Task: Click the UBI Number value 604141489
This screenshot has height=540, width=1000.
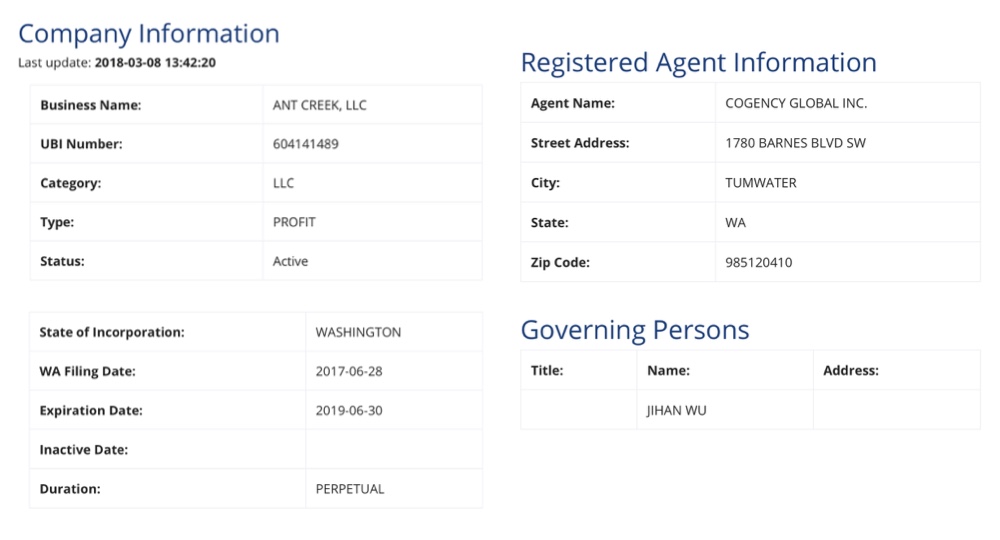Action: pos(305,144)
